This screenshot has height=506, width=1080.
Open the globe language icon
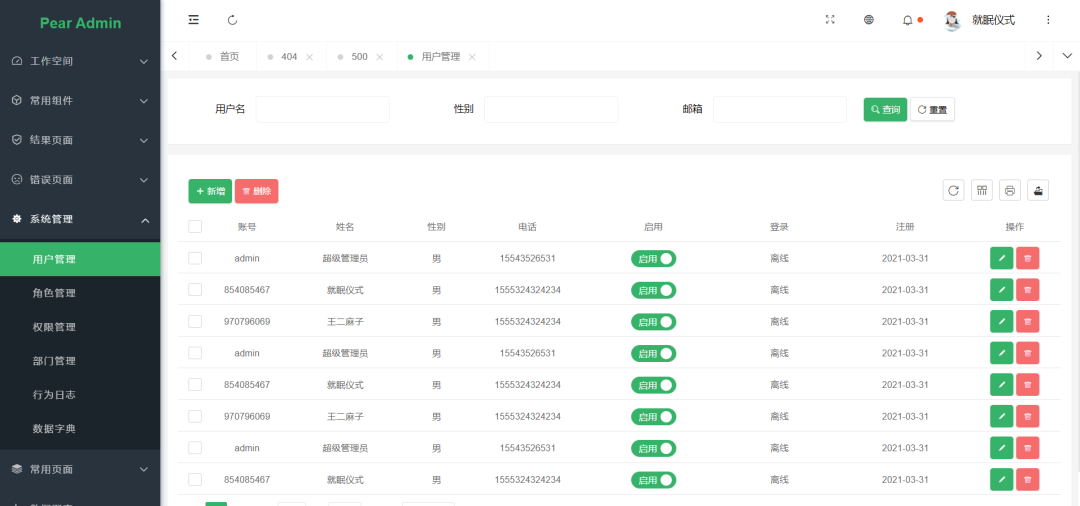(869, 20)
